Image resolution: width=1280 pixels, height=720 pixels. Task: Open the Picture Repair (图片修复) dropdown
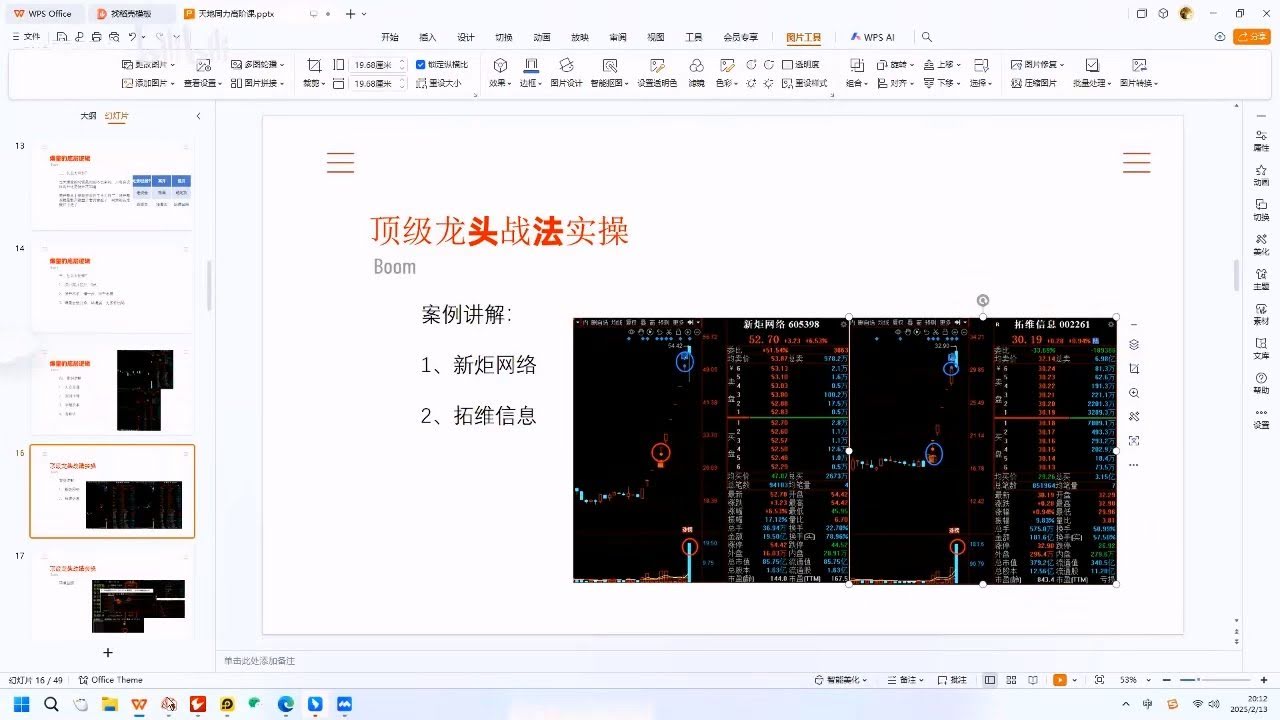pos(1038,64)
